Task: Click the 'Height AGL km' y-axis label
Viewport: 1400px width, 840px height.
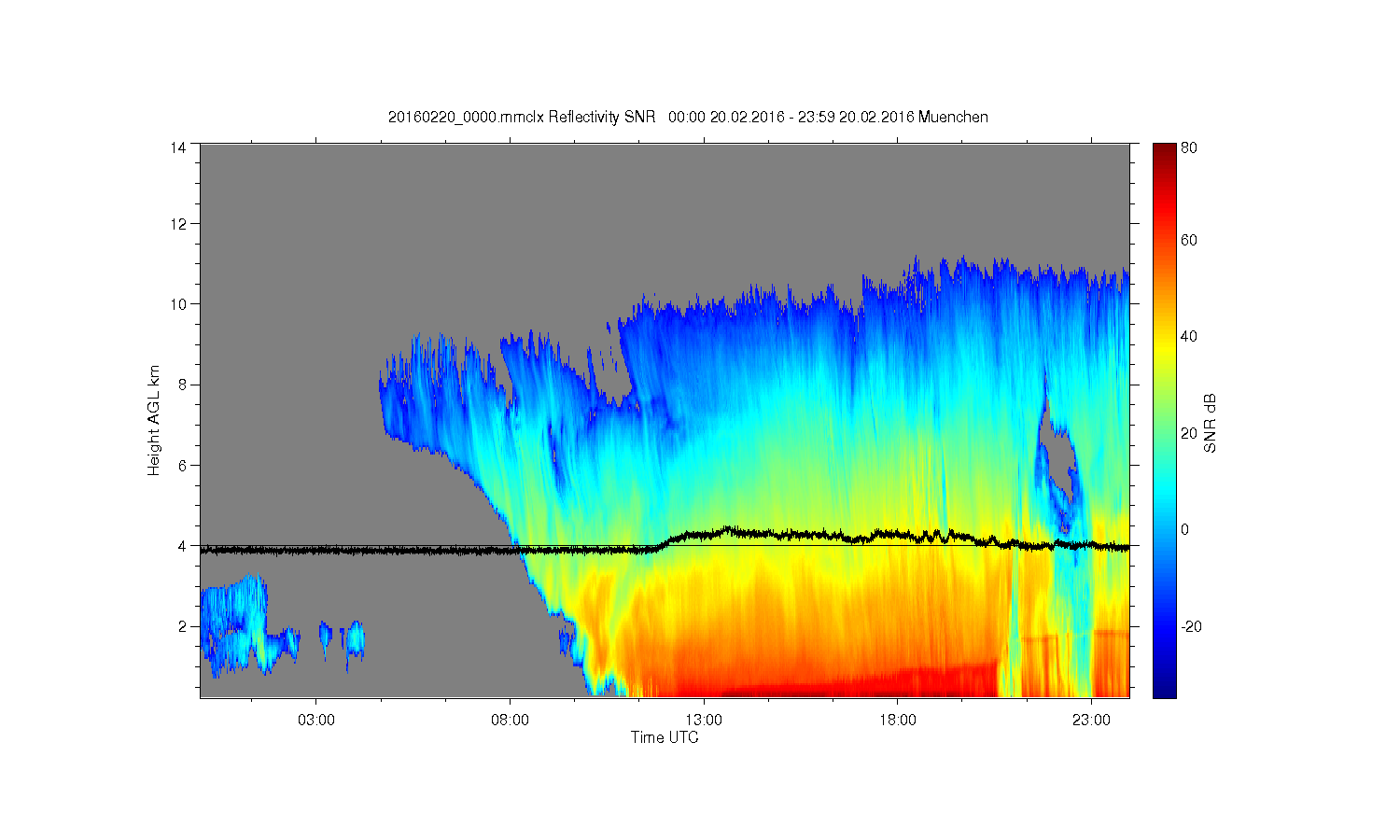Action: point(154,420)
